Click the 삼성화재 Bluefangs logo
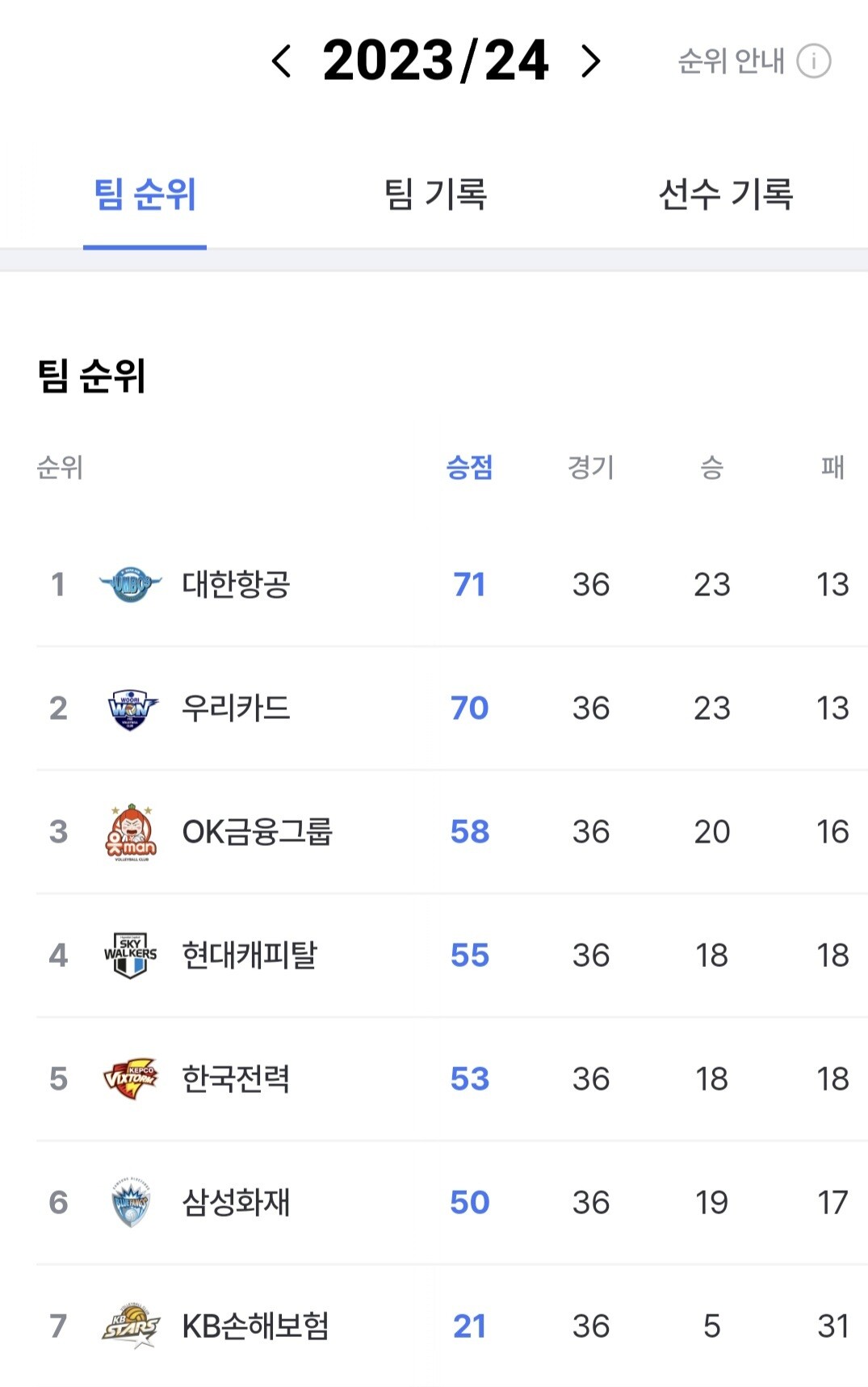The width and height of the screenshot is (868, 1387). tap(131, 1203)
